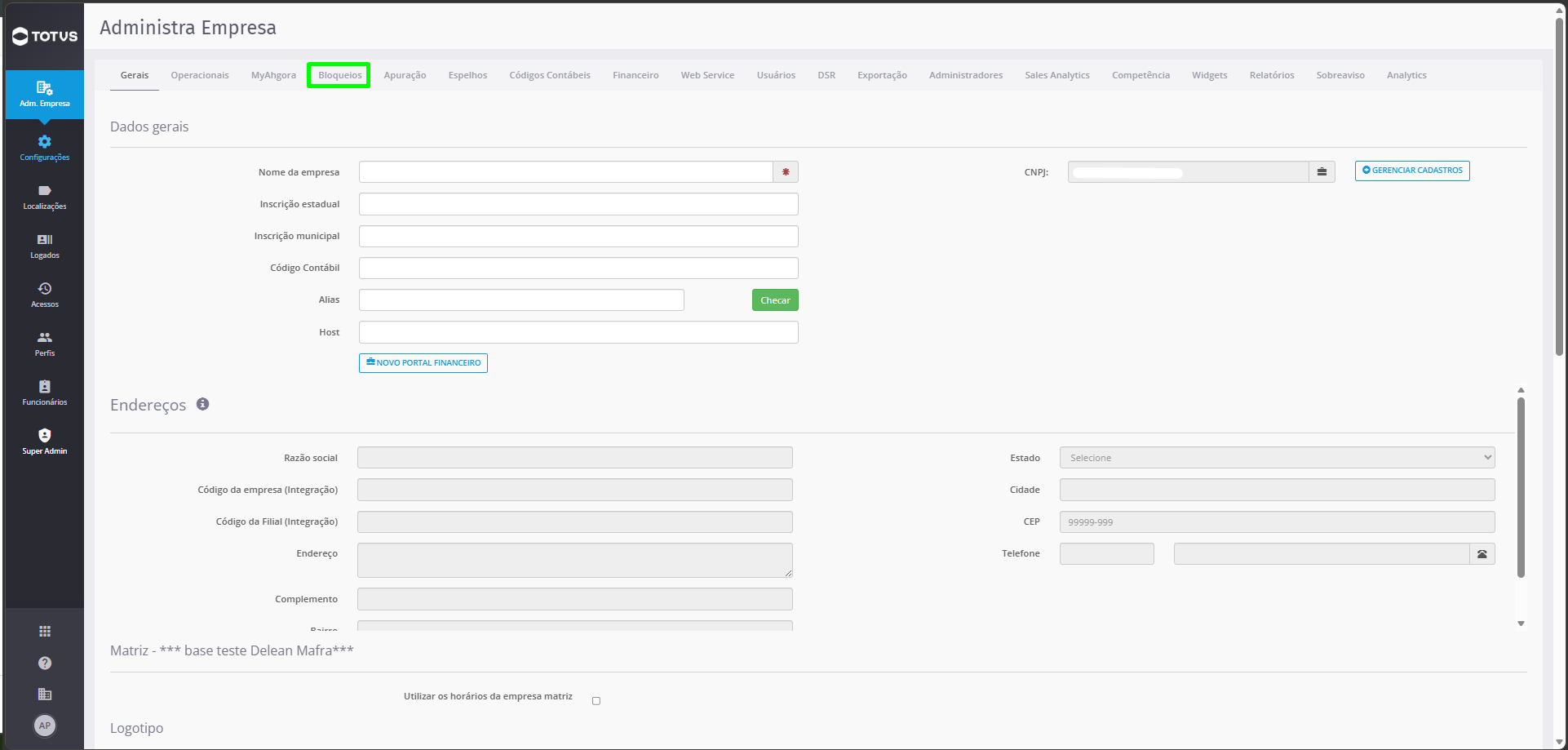Open the Códigos Contábeis tab
This screenshot has width=1568, height=750.
pyautogui.click(x=550, y=75)
